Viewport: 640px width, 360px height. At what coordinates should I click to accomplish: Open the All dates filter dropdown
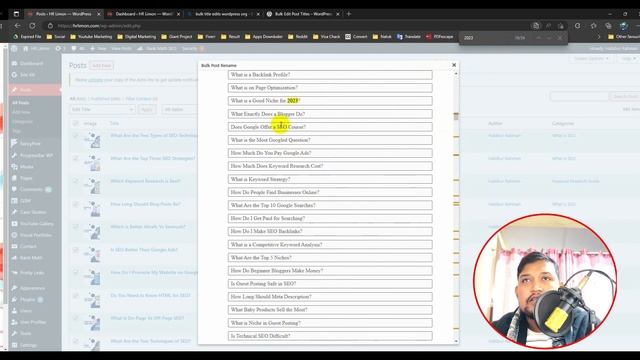click(180, 109)
